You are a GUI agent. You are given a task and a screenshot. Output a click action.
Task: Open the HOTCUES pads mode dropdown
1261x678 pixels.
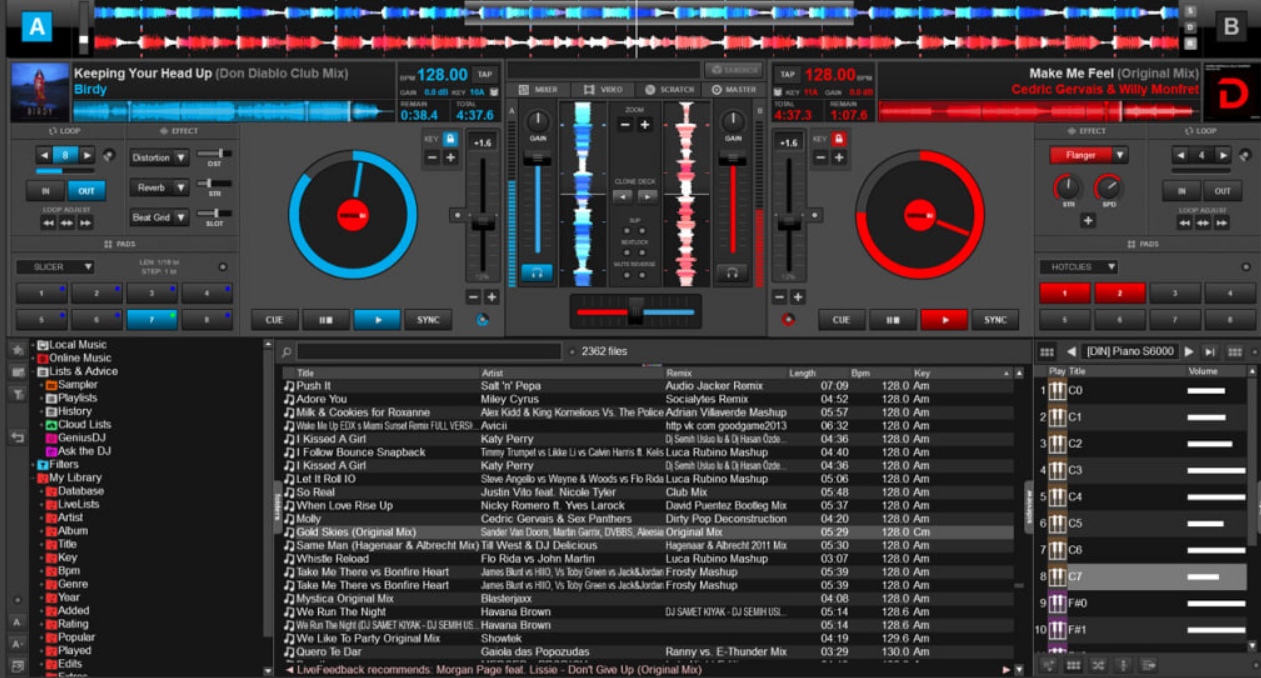[1079, 267]
